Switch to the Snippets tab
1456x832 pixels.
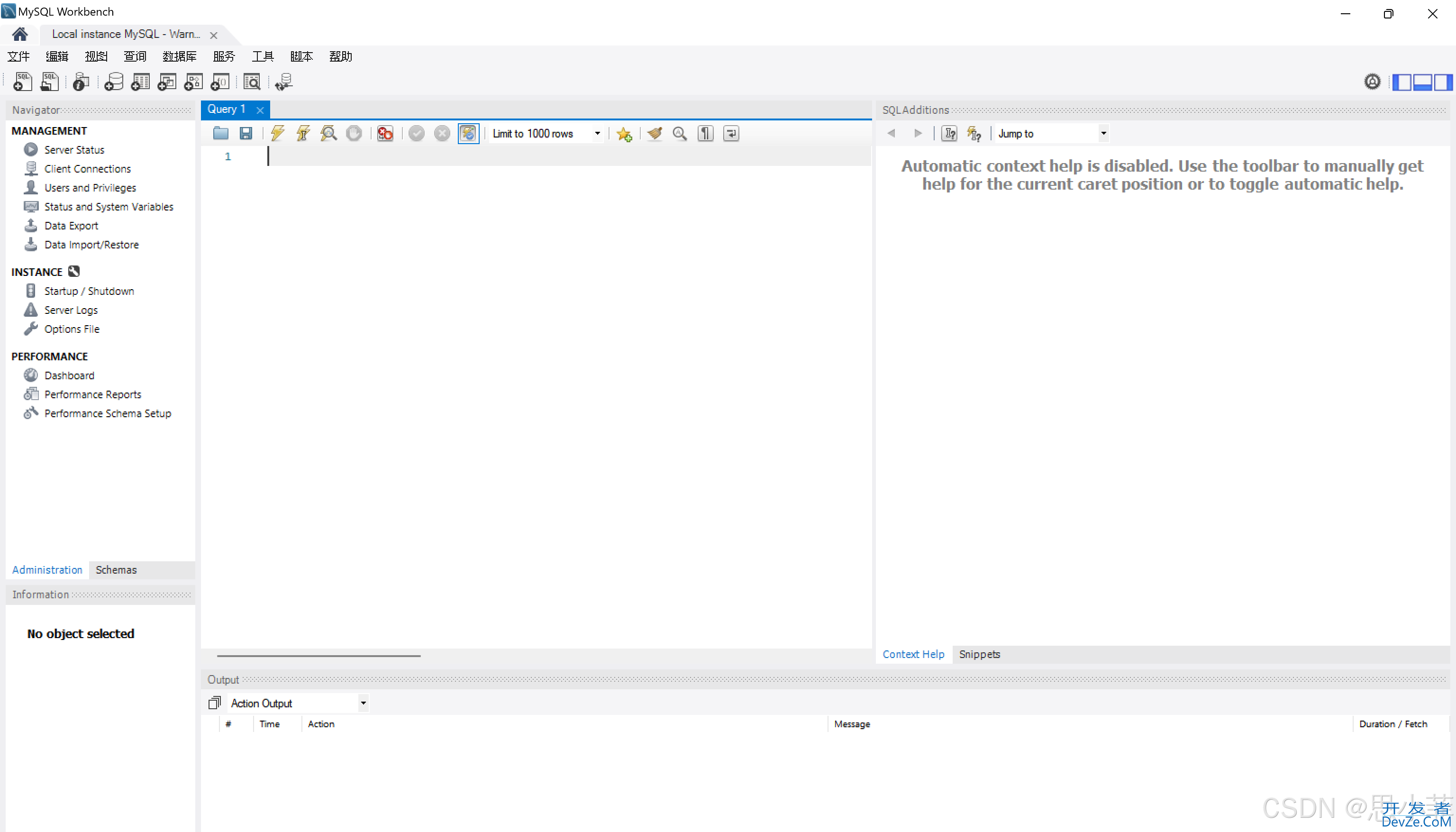(980, 654)
